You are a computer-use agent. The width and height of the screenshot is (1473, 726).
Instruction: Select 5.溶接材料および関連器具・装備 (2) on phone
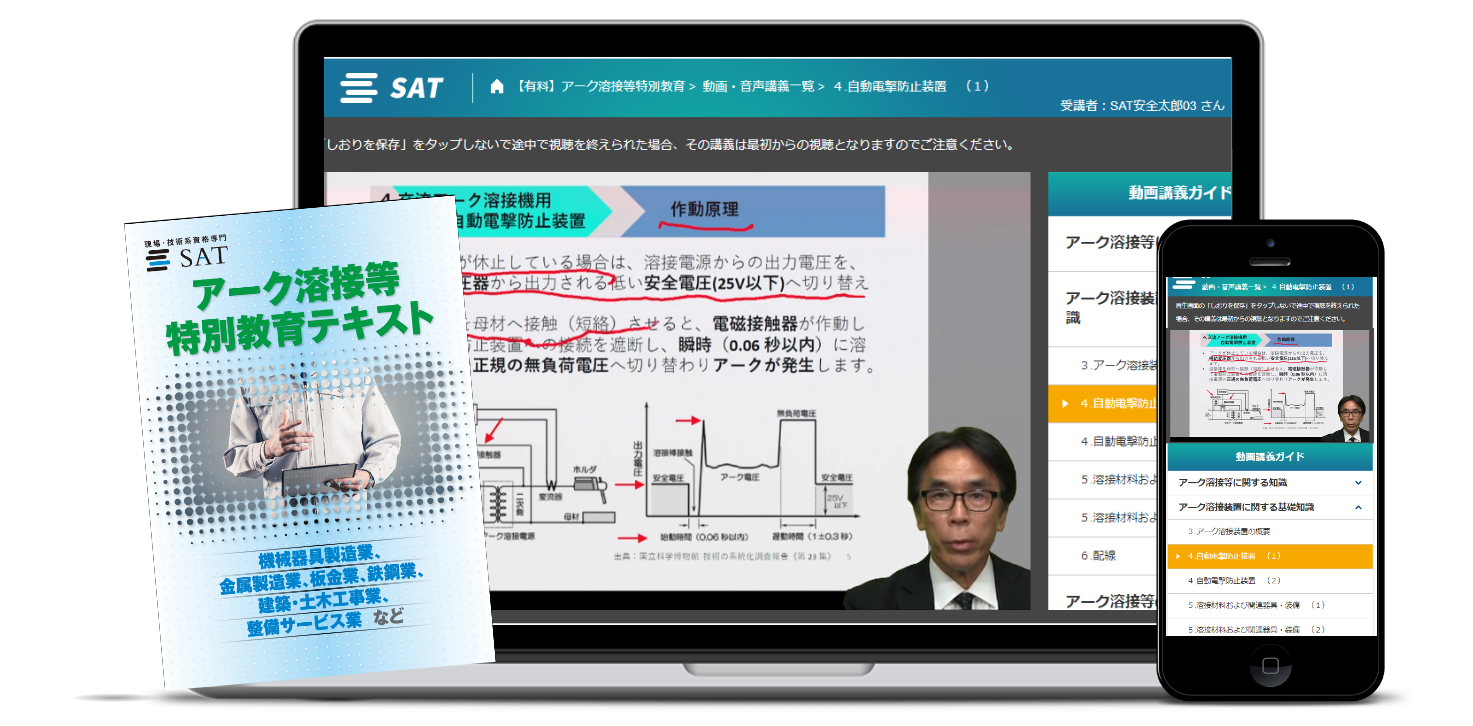pyautogui.click(x=1270, y=628)
